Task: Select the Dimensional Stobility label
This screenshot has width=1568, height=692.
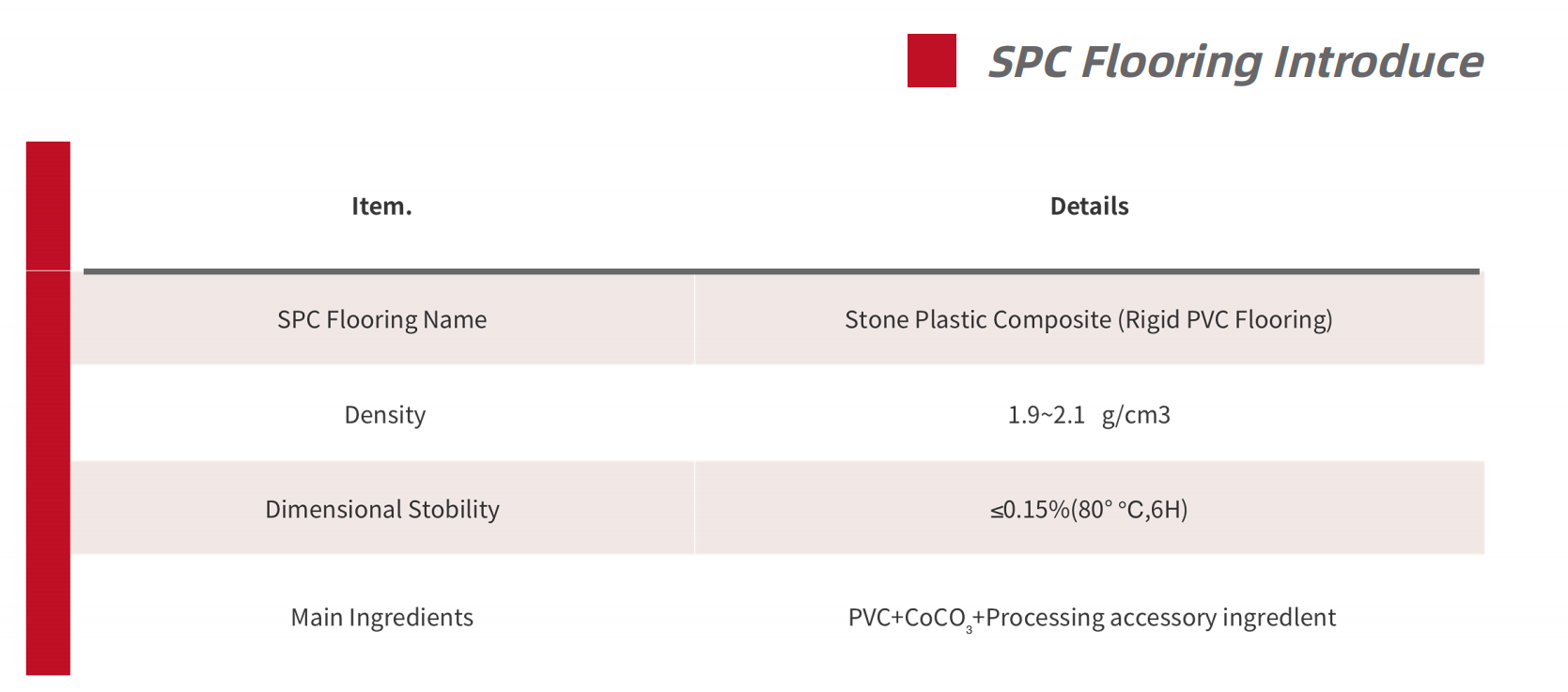Action: 382,509
